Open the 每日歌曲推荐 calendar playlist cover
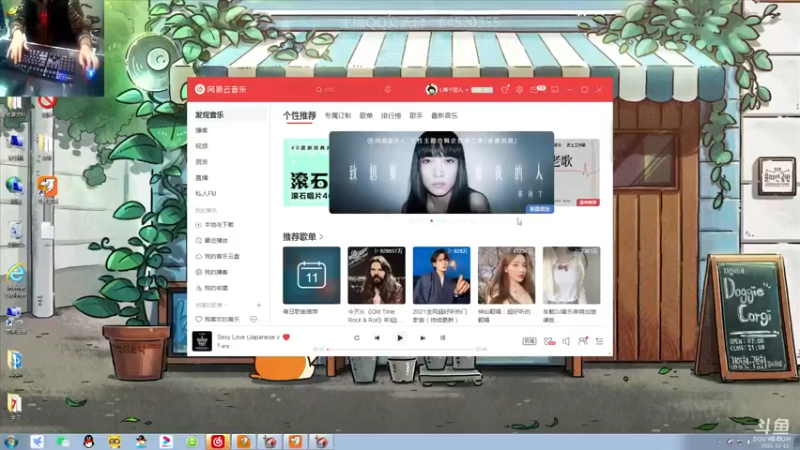This screenshot has height=450, width=800. point(312,276)
